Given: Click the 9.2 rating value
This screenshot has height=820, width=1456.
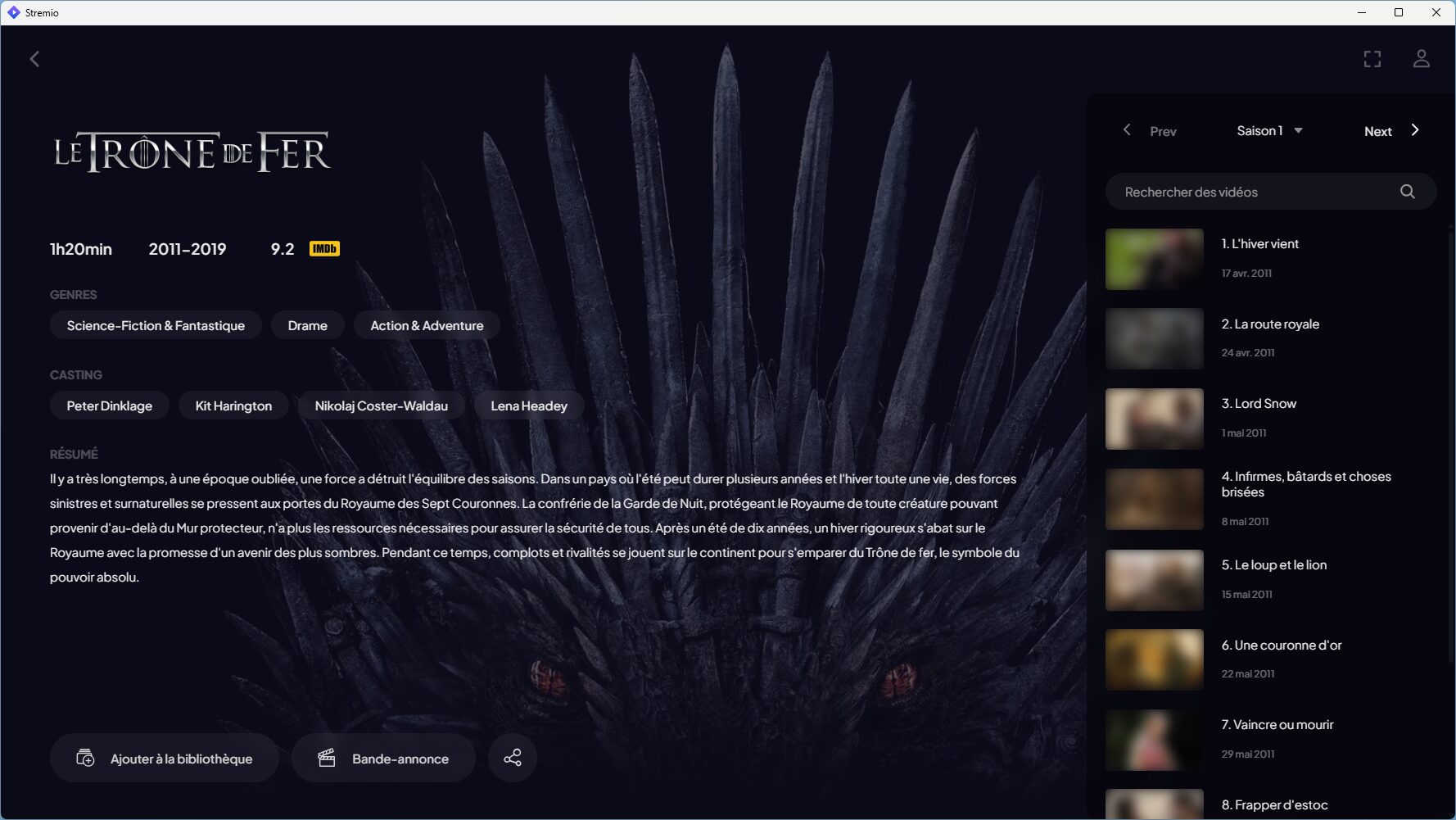Looking at the screenshot, I should 283,249.
